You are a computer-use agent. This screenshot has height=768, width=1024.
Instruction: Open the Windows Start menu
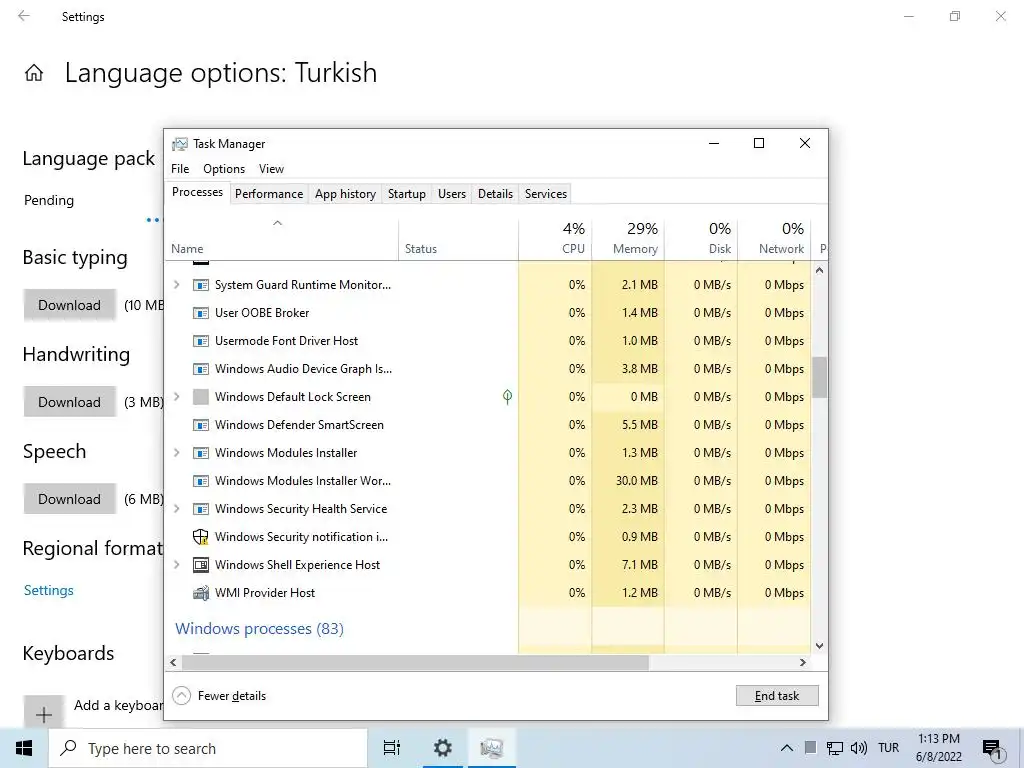(24, 748)
